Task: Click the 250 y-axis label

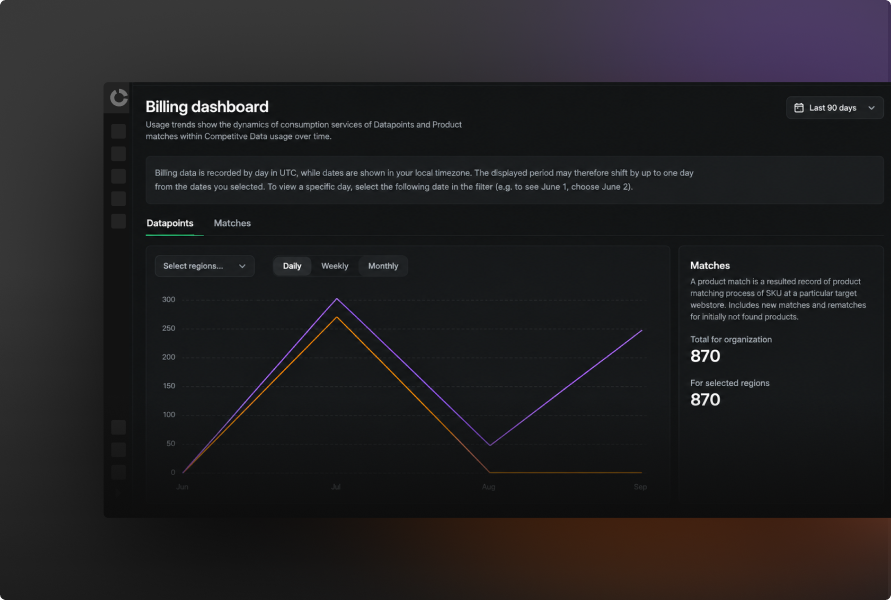Action: tap(169, 328)
